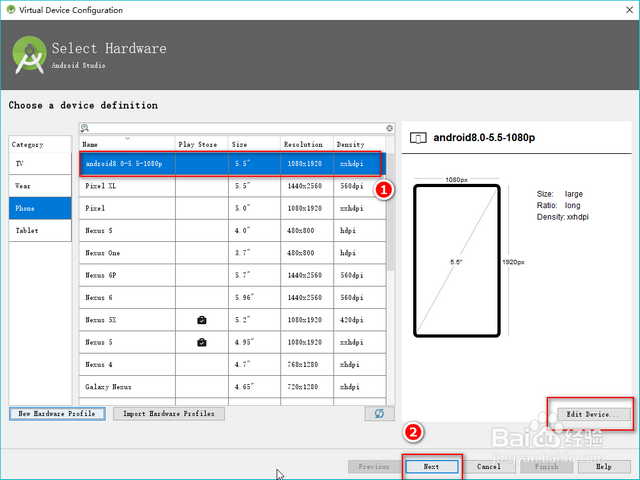Sort devices by Name column header
Viewport: 640px width, 480px height.
coord(127,144)
